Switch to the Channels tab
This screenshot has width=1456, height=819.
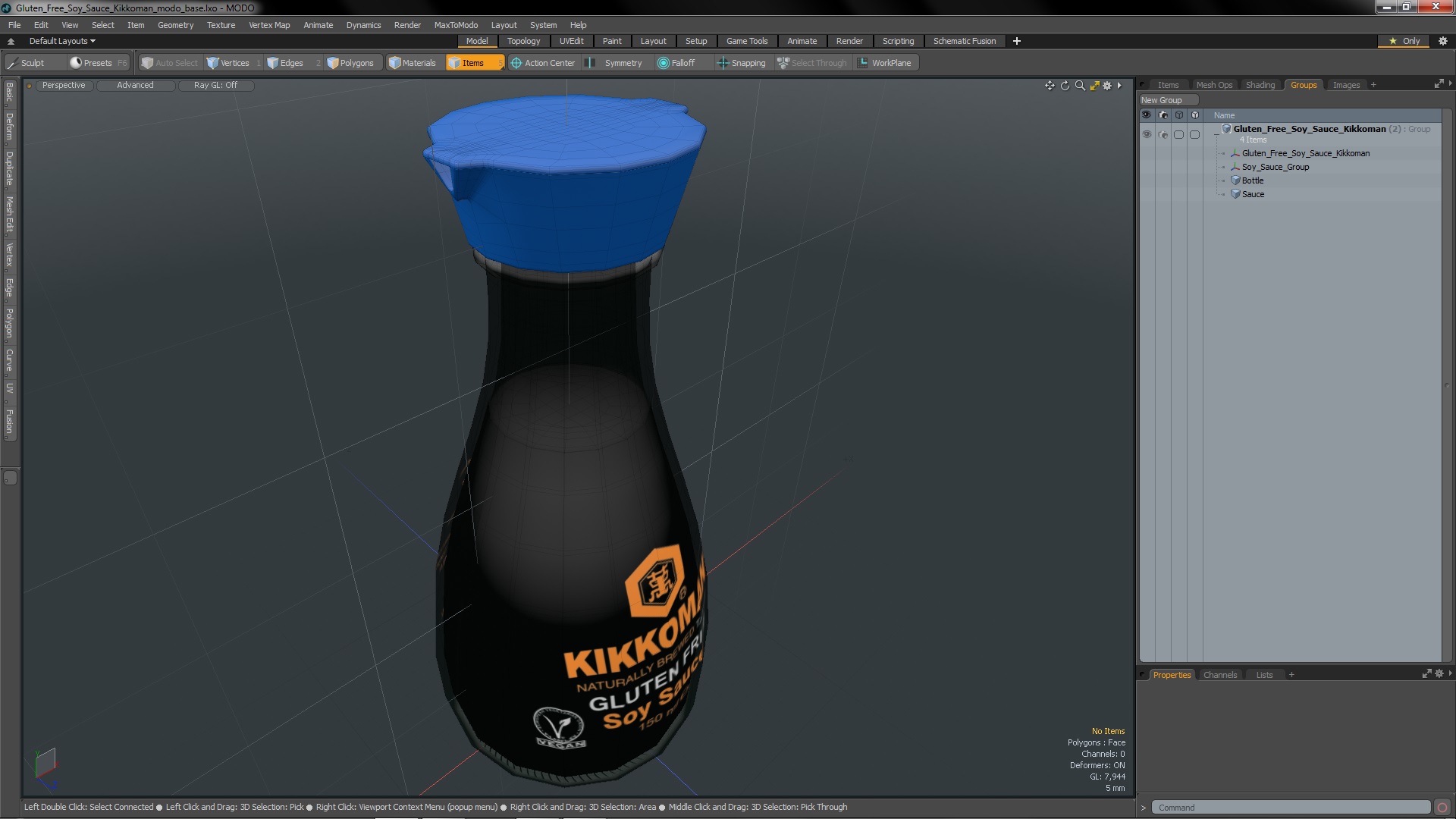coord(1219,675)
